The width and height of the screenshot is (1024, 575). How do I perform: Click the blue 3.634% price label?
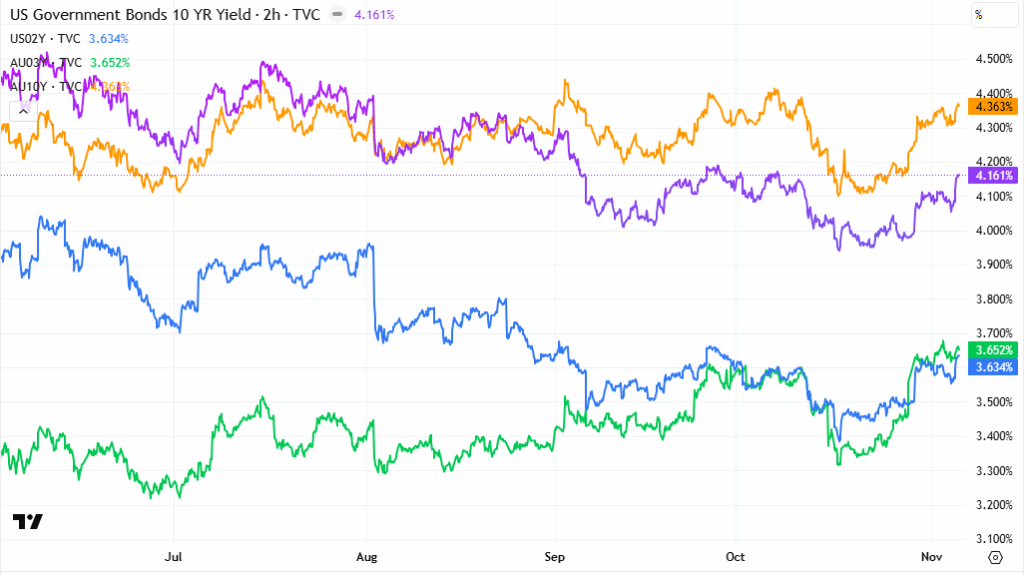(994, 367)
